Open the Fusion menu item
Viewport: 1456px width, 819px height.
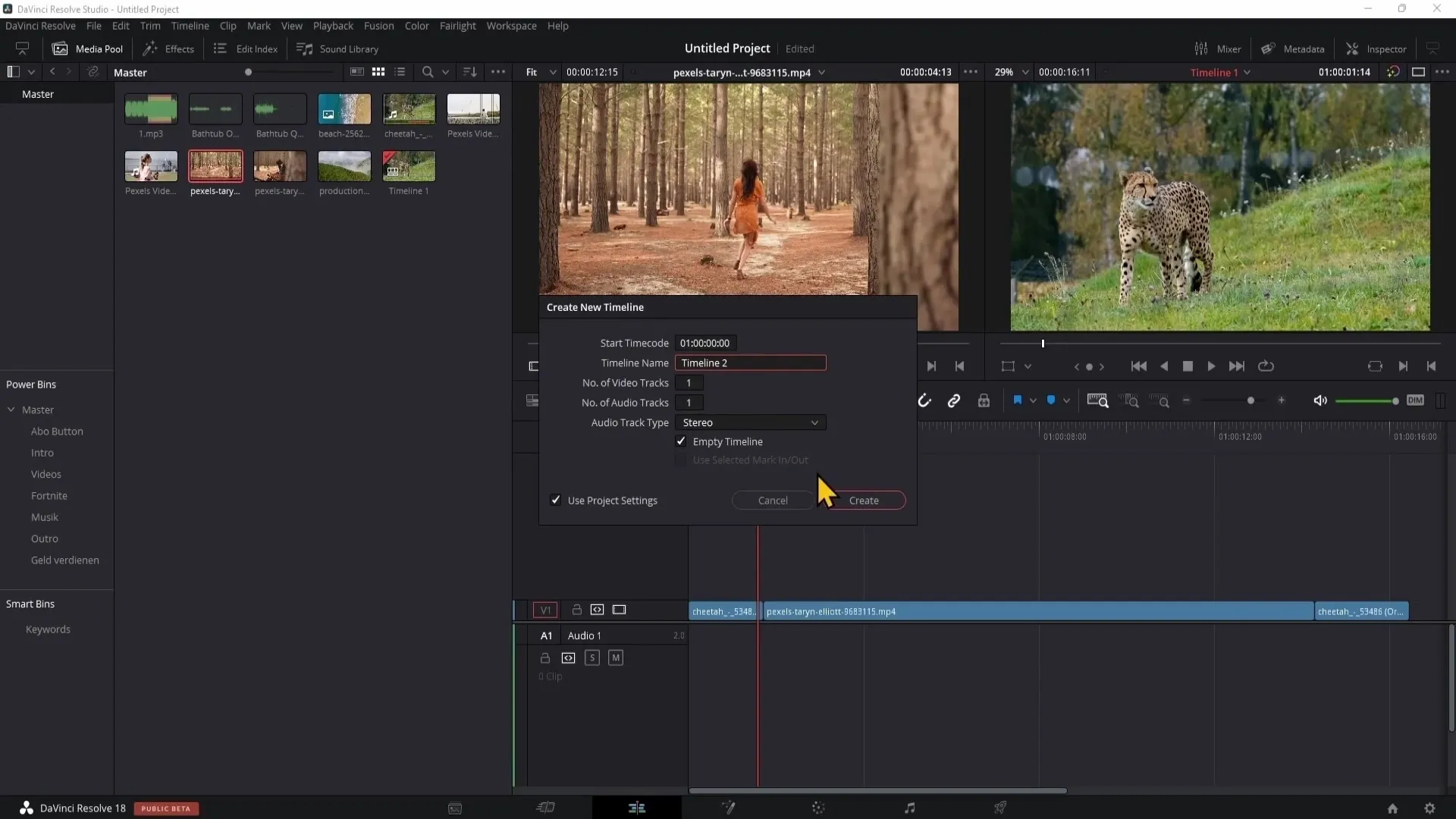(x=378, y=25)
